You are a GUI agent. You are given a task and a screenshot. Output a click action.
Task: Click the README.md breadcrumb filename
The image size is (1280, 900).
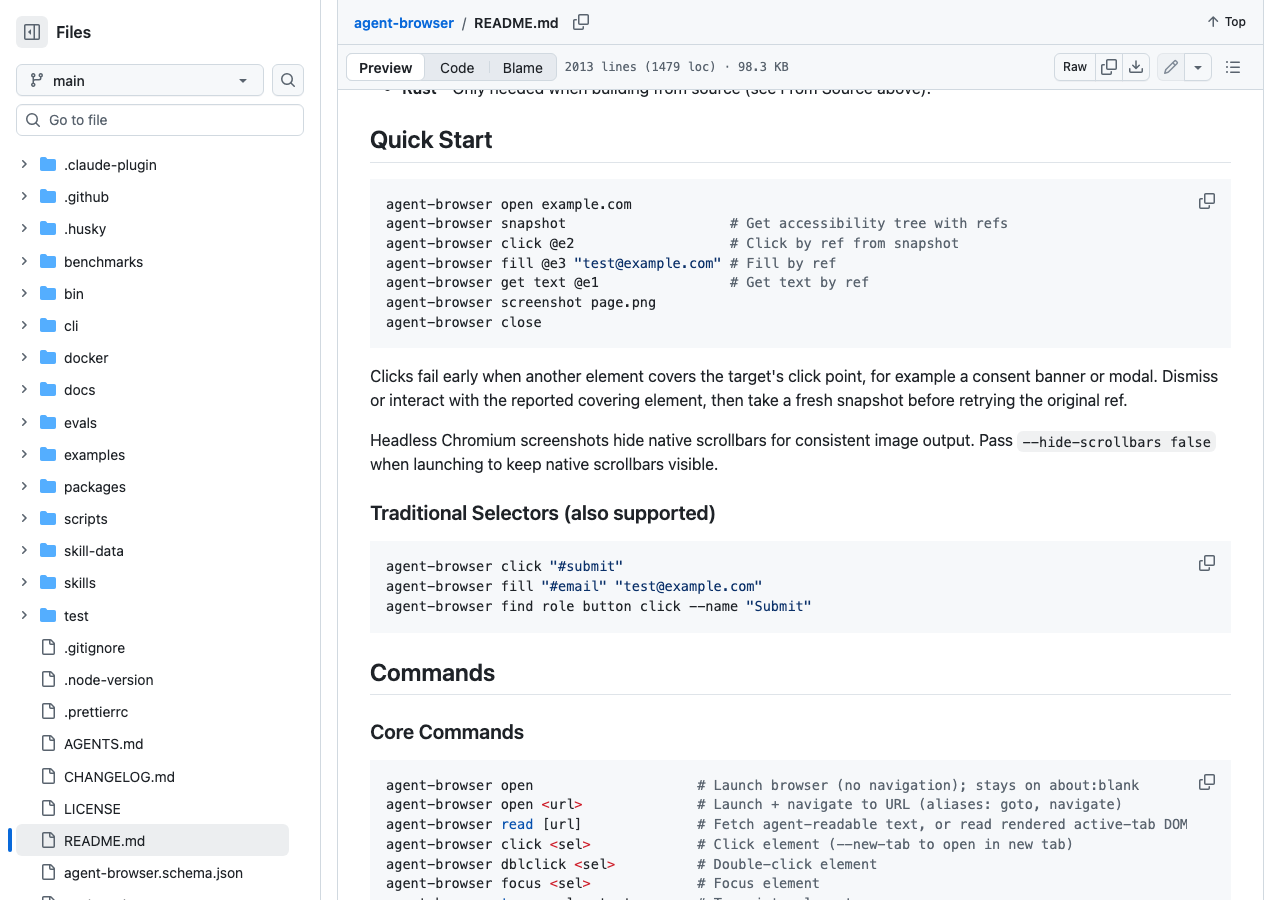516,22
